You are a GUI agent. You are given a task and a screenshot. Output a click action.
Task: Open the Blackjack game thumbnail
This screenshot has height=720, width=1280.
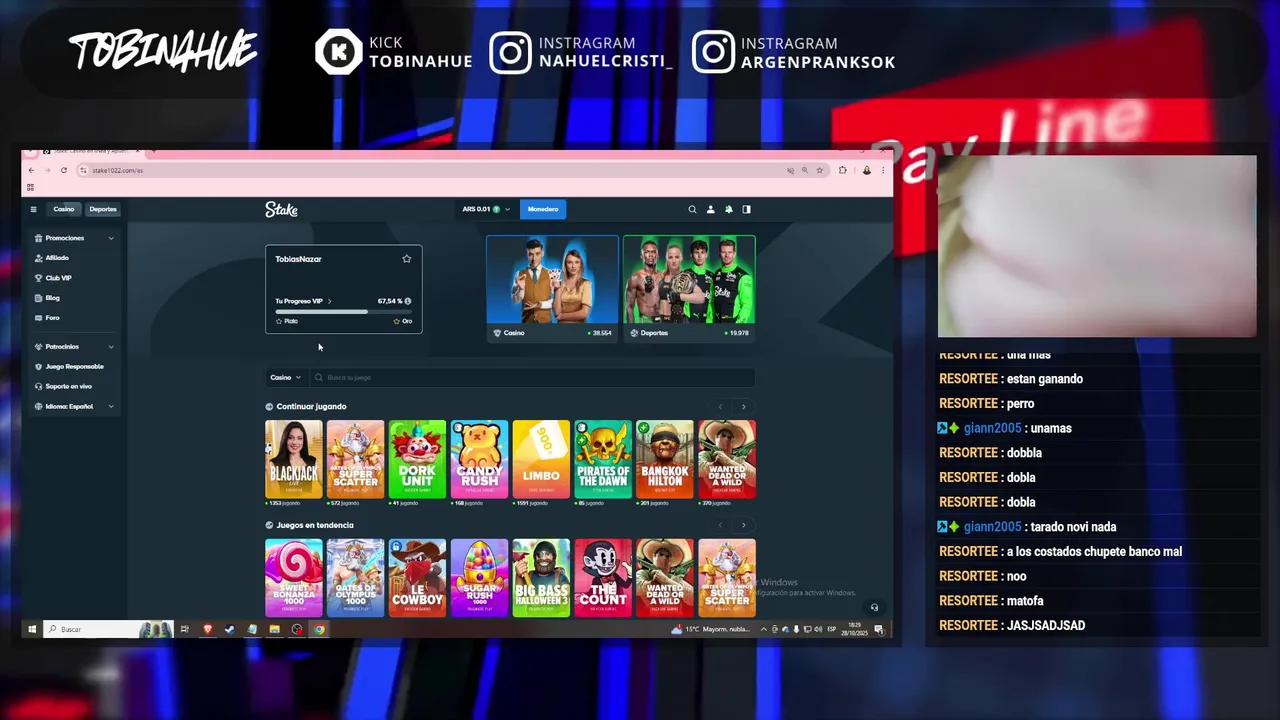point(293,459)
